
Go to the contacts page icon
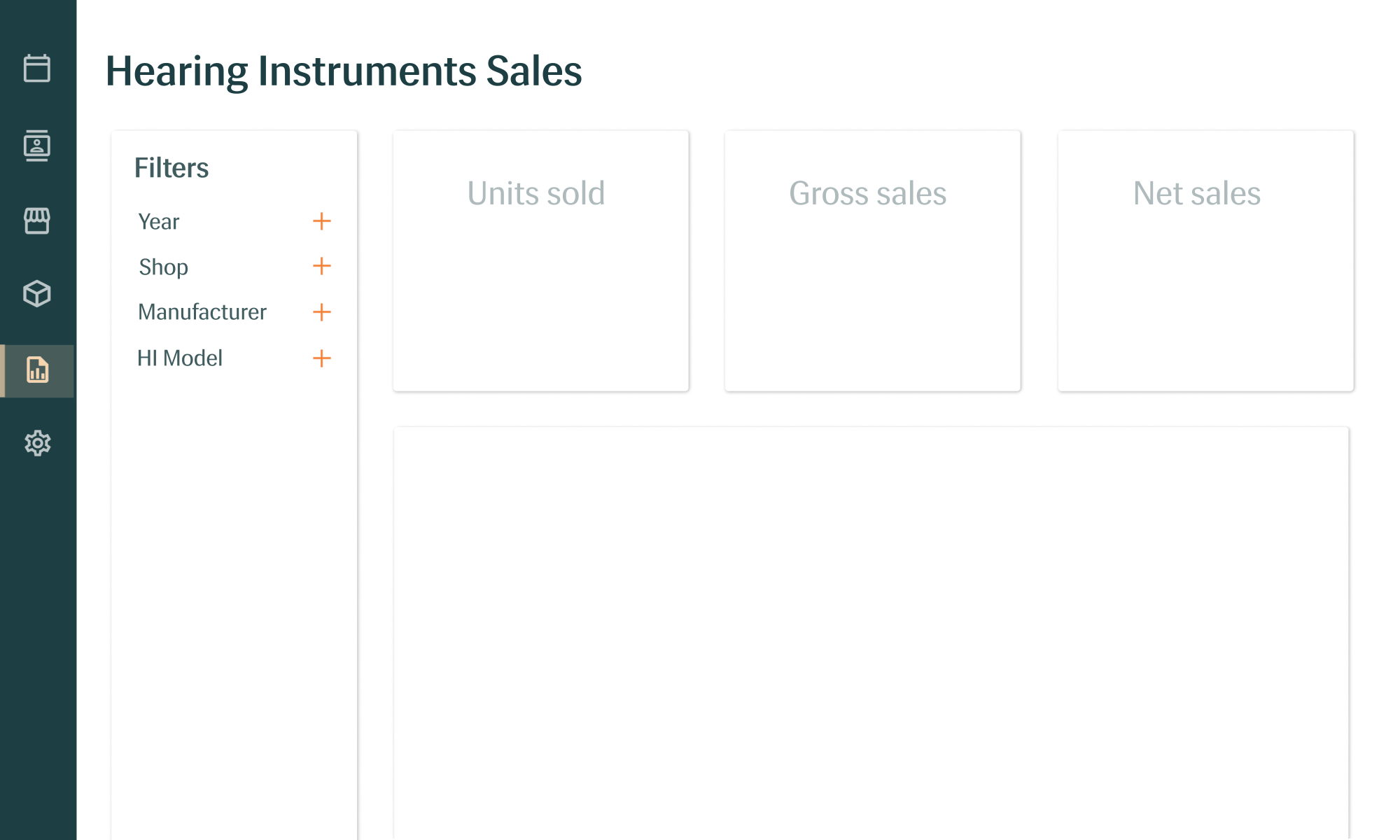pos(37,146)
